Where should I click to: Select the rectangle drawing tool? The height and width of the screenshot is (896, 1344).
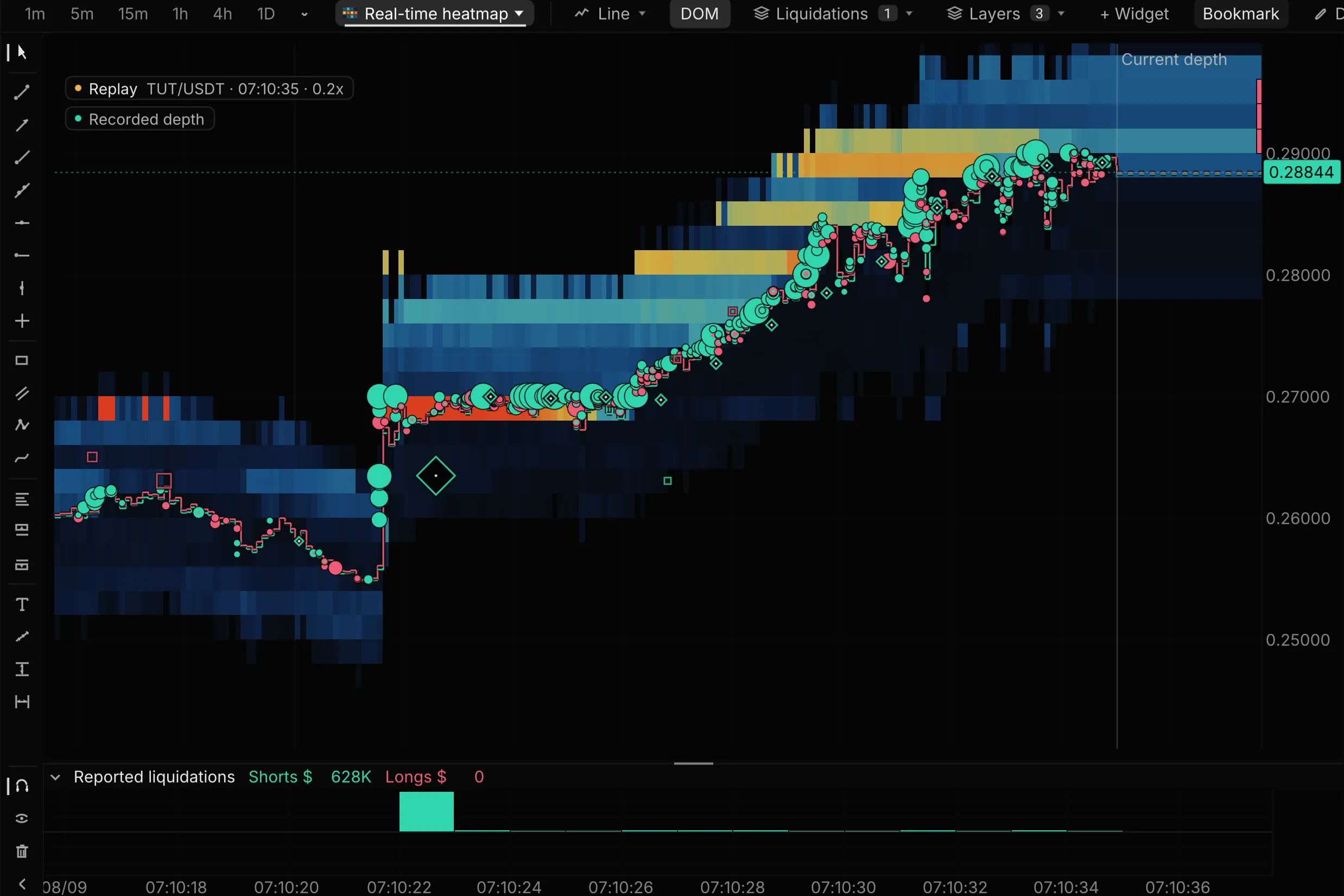[22, 360]
